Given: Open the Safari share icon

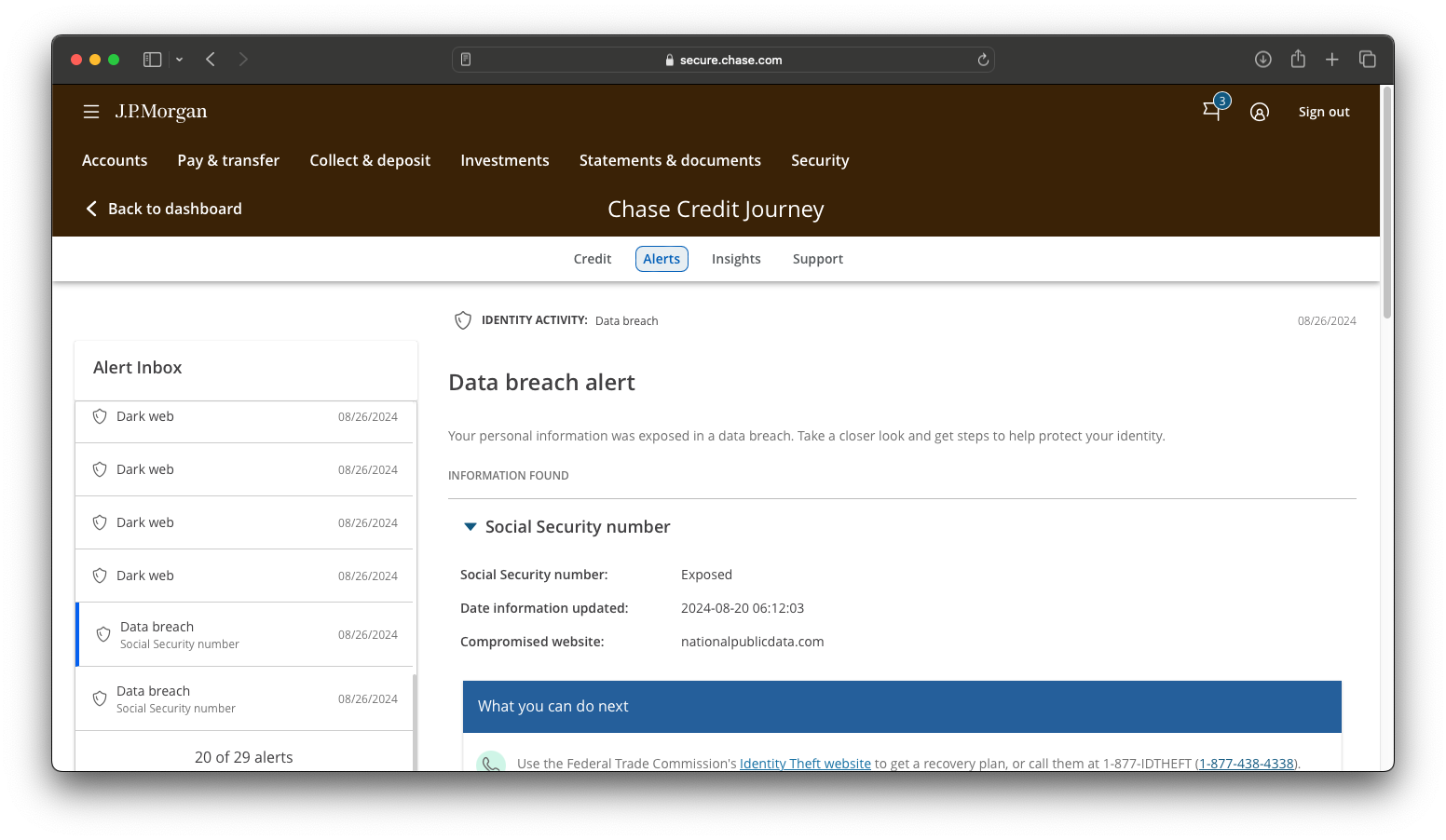Looking at the screenshot, I should click(1298, 59).
